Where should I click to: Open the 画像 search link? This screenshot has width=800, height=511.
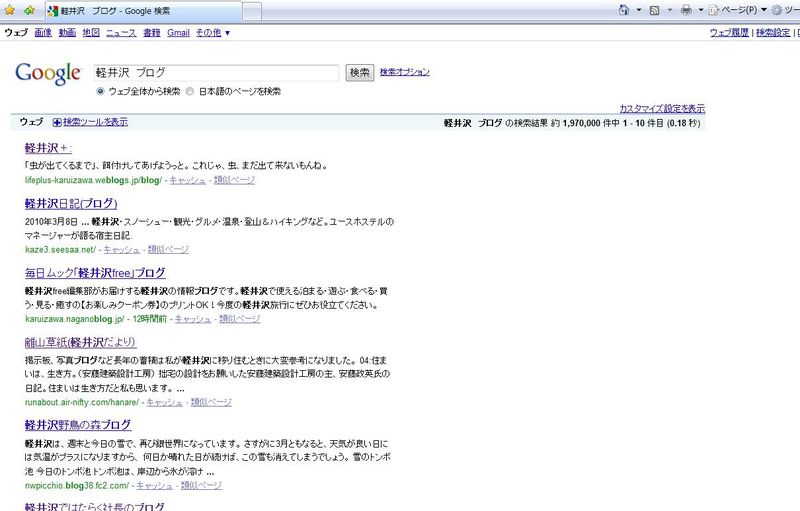click(43, 33)
